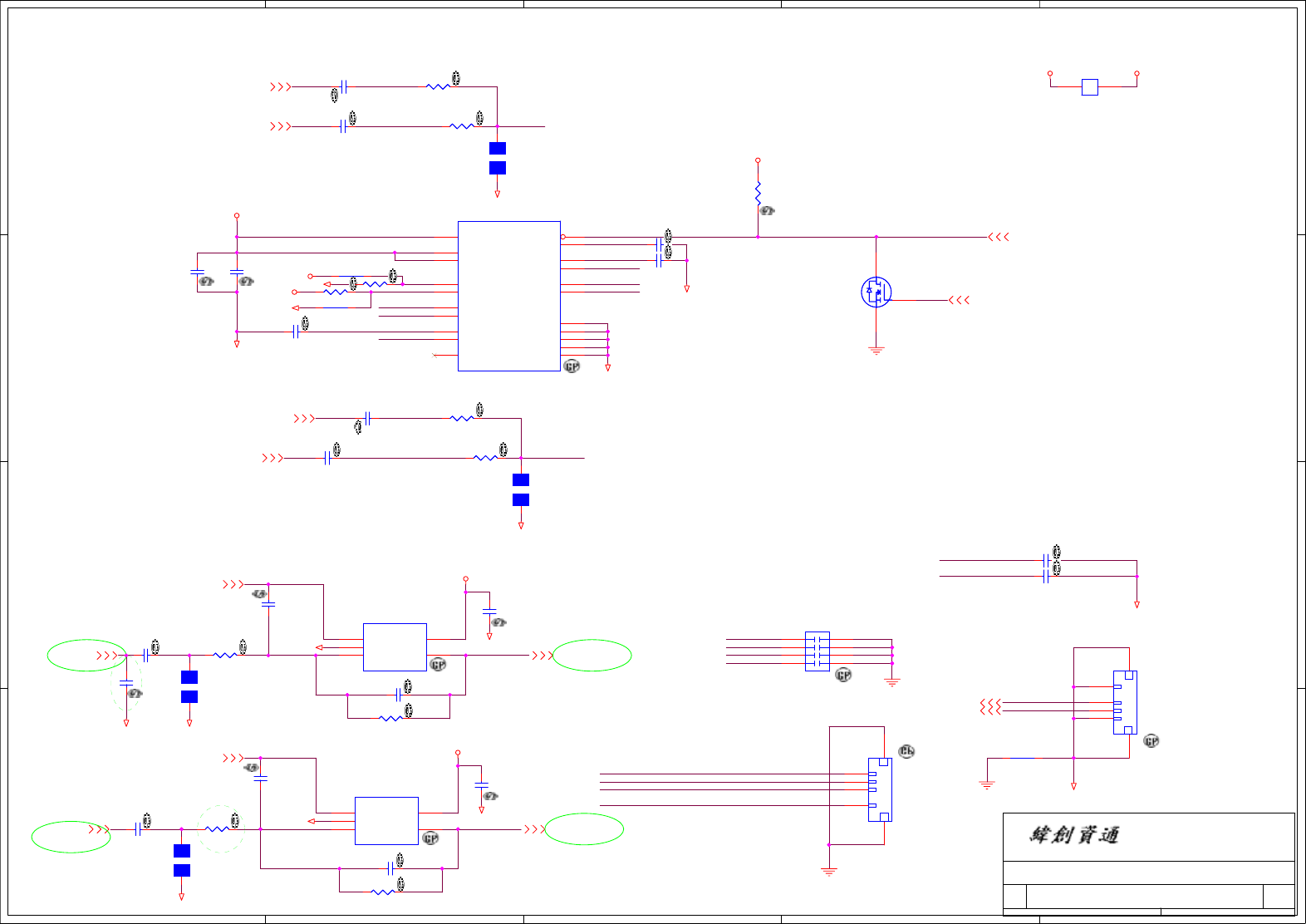Click the right power pin at top right
The image size is (1306, 924).
point(1137,73)
